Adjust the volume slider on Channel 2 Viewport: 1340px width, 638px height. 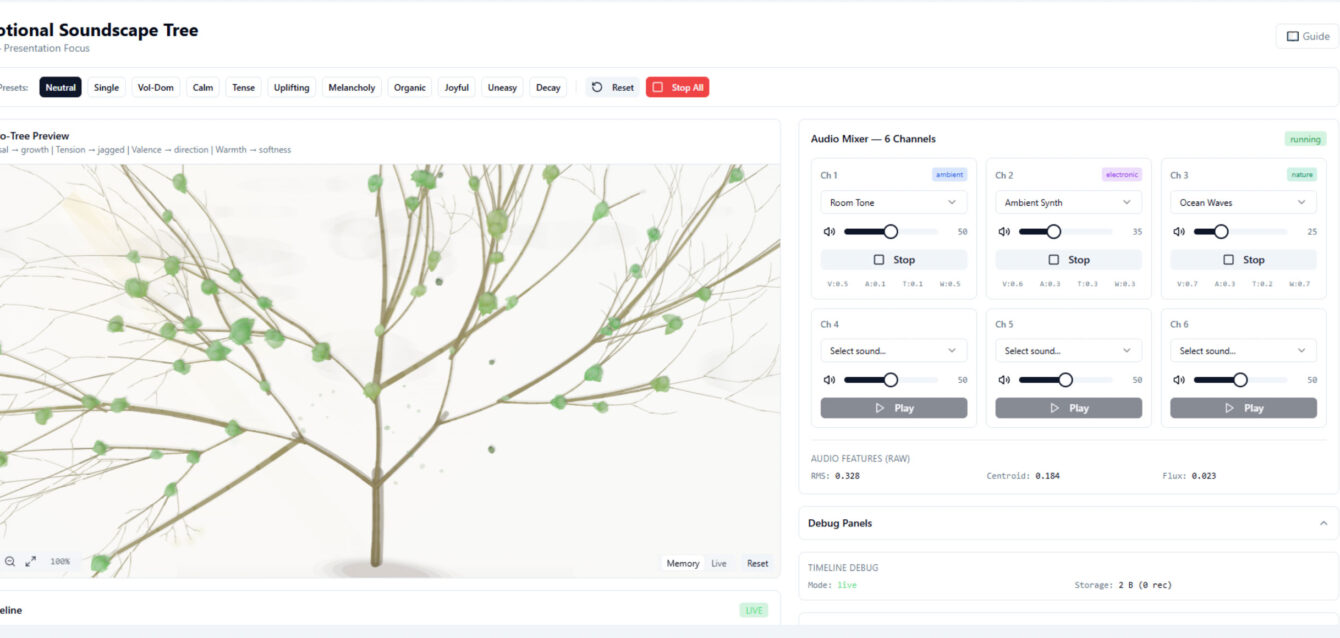(x=1051, y=231)
